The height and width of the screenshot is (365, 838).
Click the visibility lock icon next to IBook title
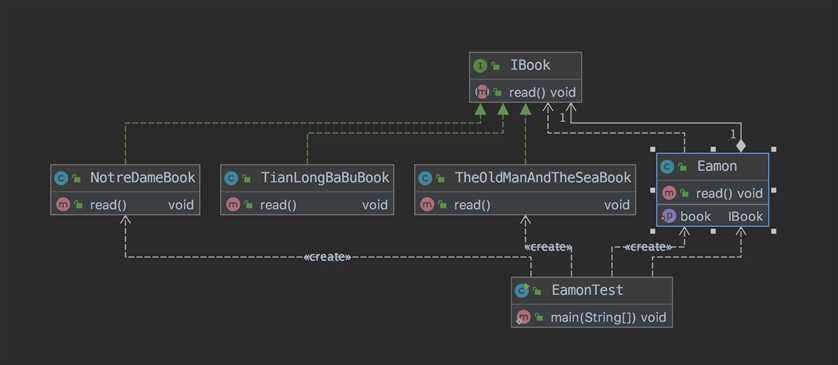[496, 66]
